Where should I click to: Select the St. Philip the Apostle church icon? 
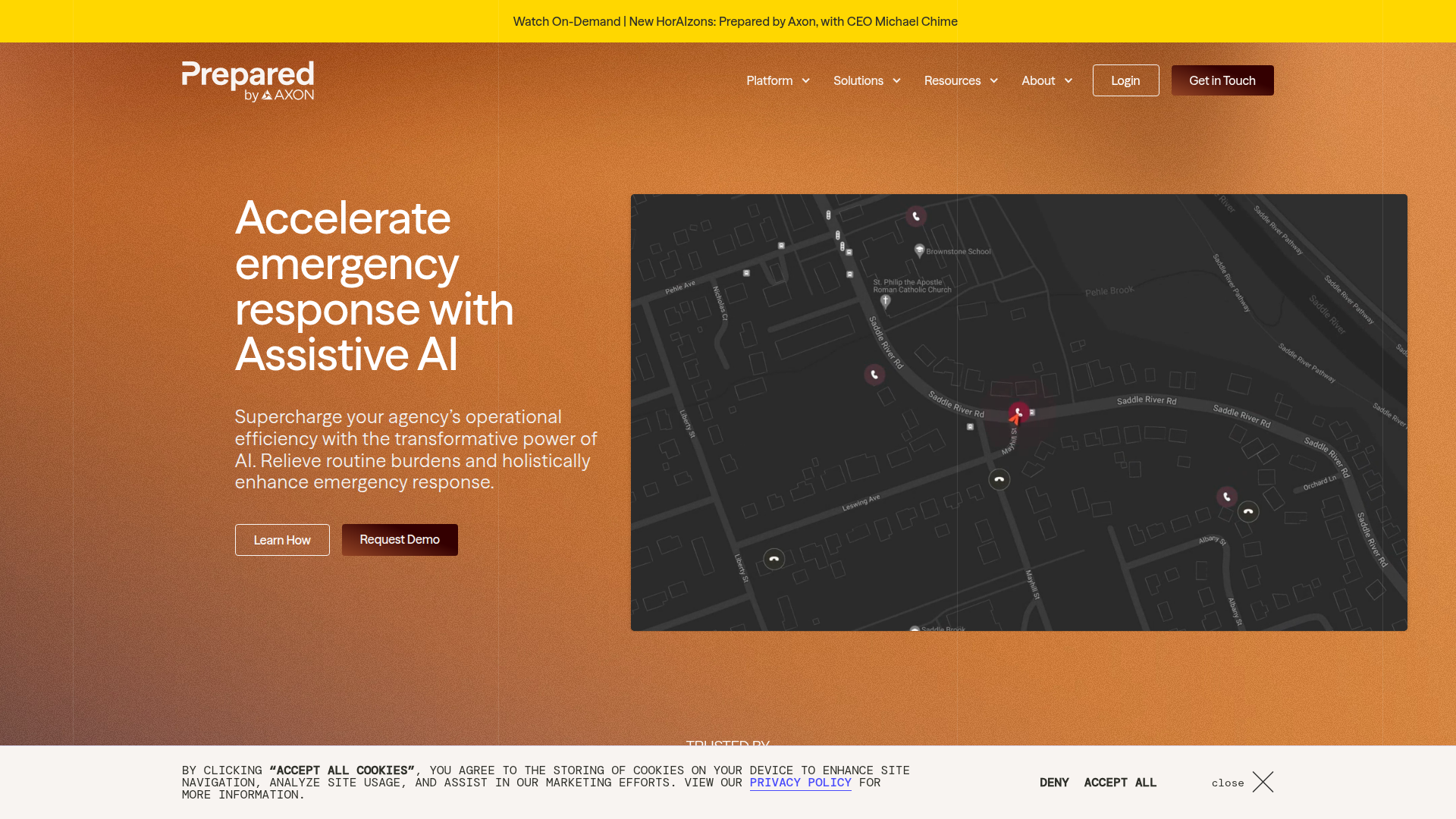[x=884, y=300]
